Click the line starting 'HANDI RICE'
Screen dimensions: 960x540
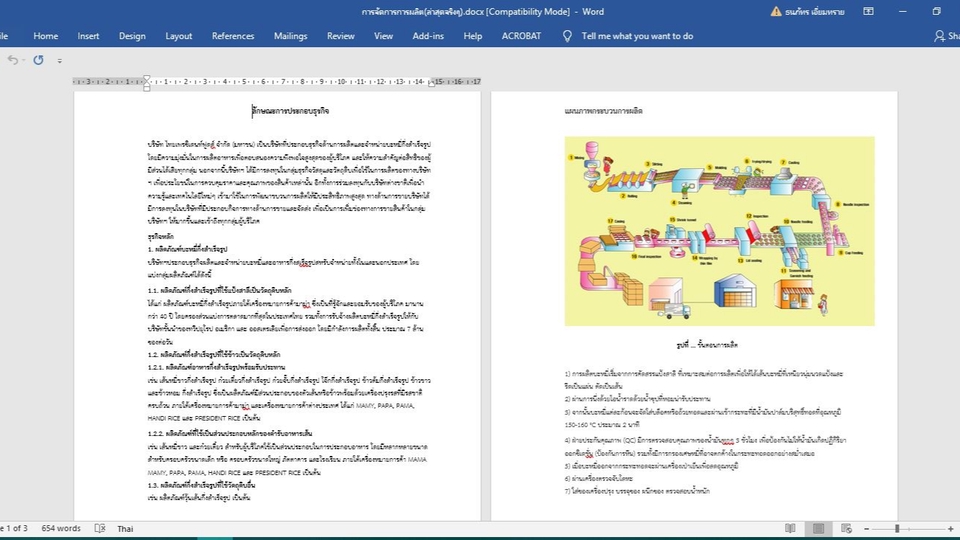204,418
